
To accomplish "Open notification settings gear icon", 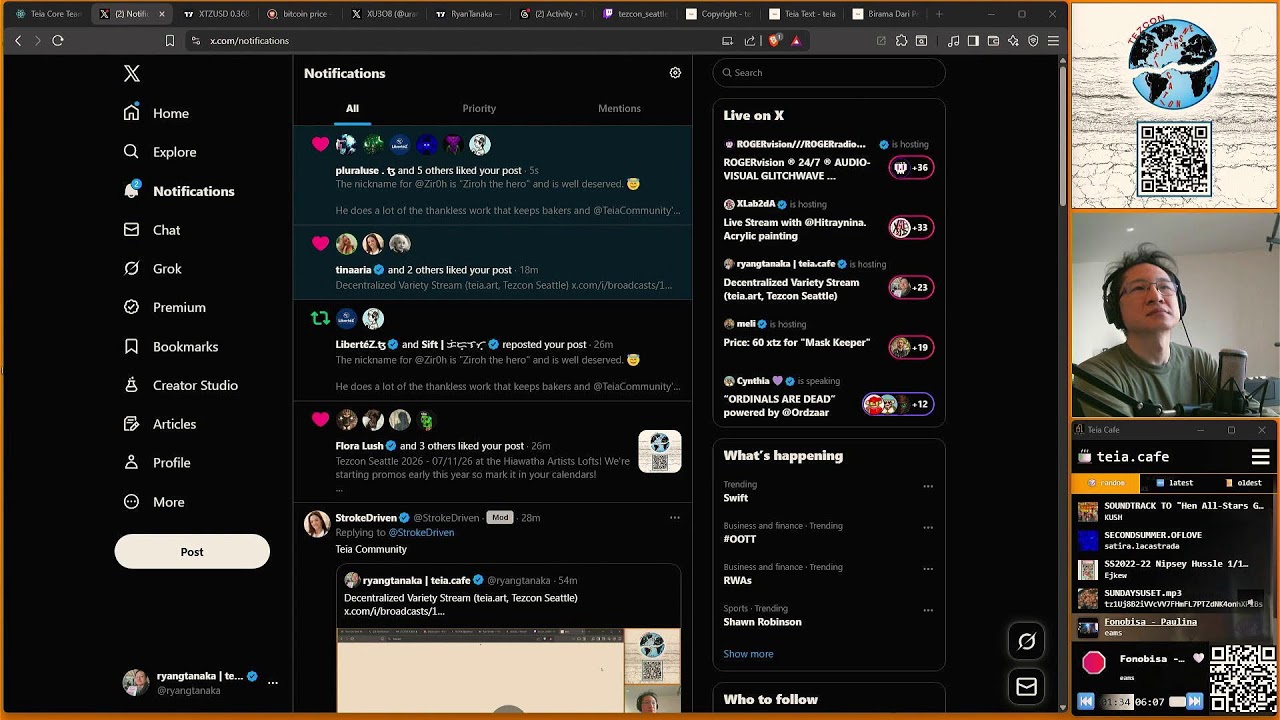I will [675, 73].
